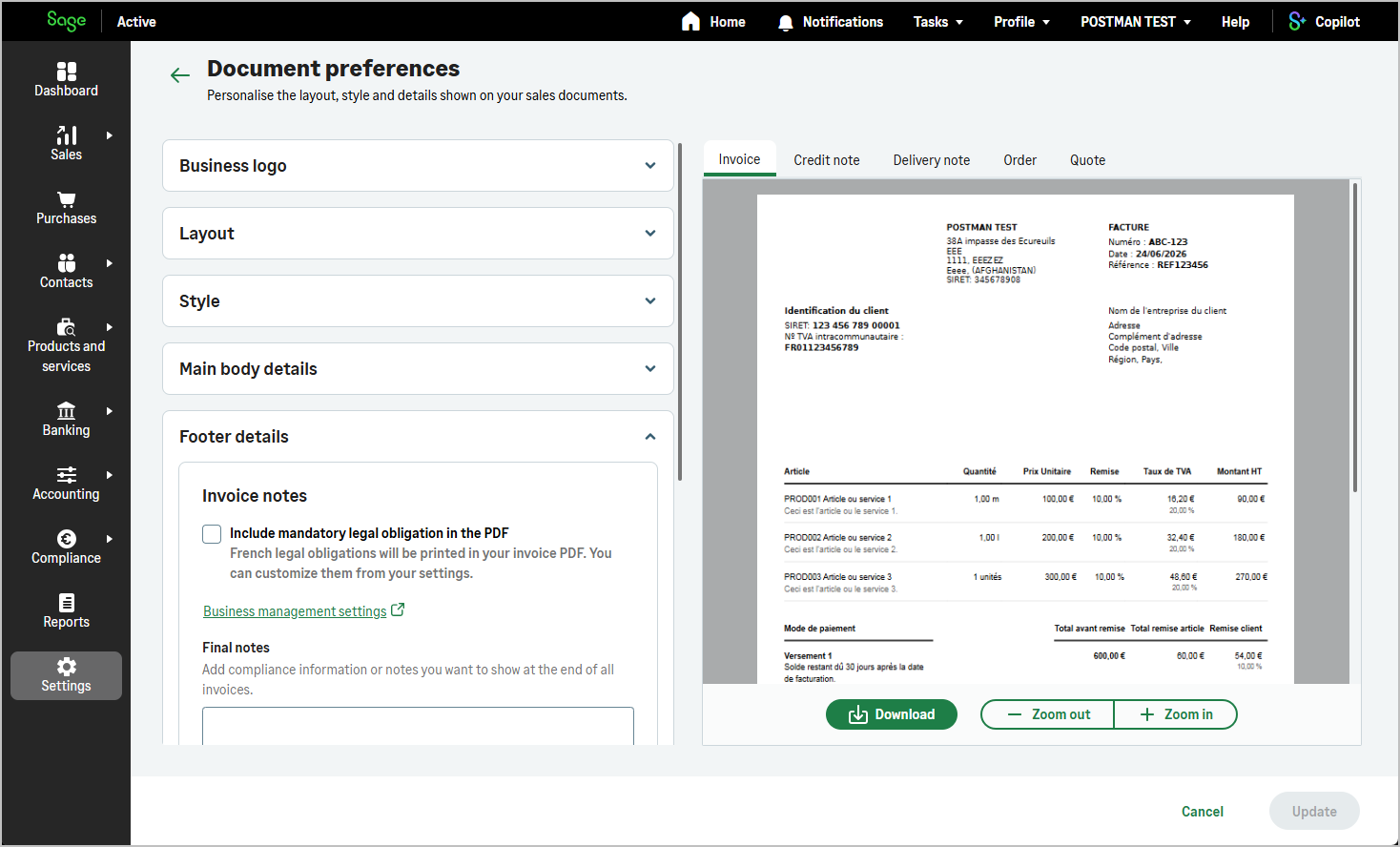Click into the Final notes text field
Image resolution: width=1400 pixels, height=847 pixels.
pos(418,726)
